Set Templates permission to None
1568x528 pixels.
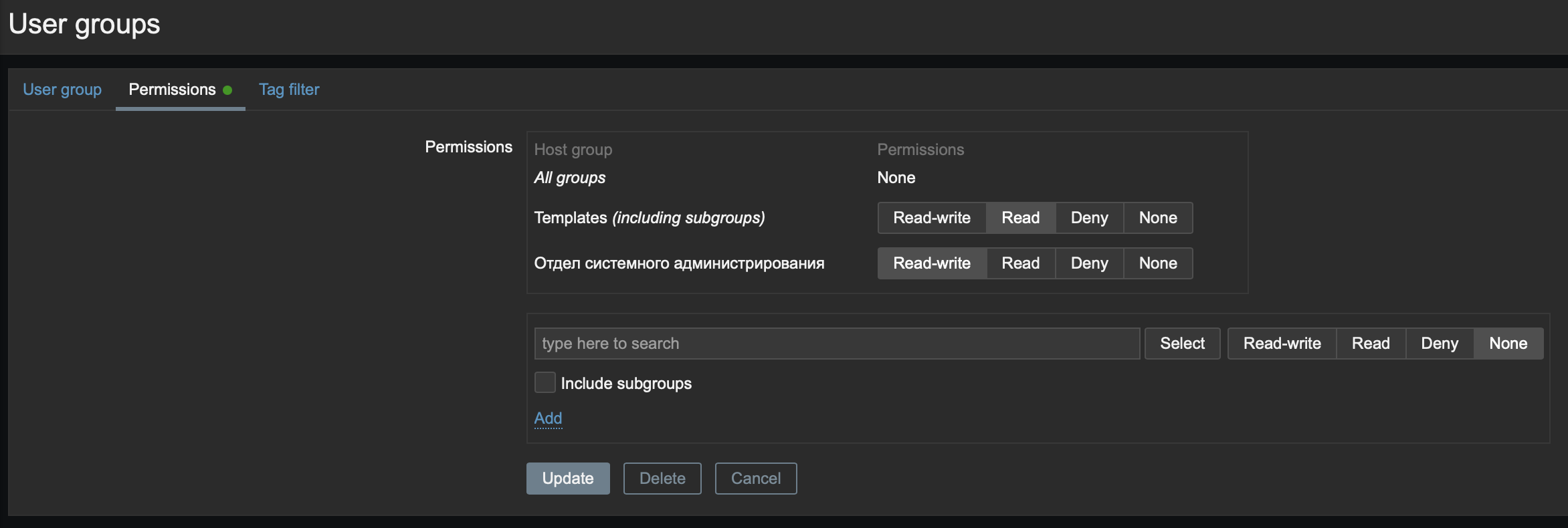coord(1158,218)
